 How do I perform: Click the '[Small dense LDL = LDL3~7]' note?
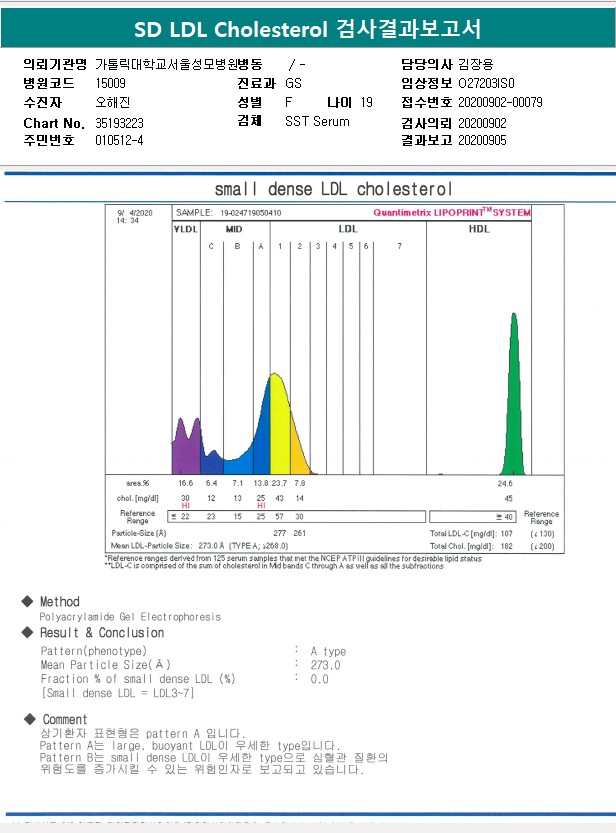point(117,693)
